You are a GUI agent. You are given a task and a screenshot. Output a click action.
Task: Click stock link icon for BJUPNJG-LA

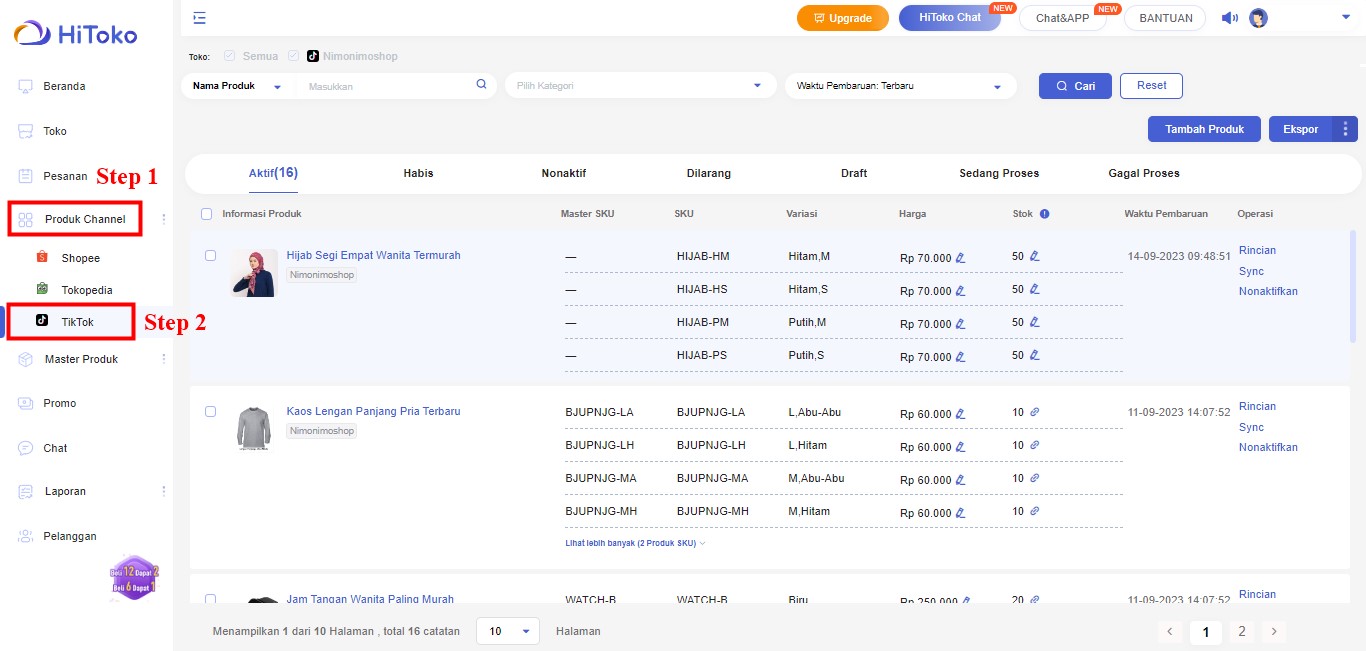[1035, 412]
